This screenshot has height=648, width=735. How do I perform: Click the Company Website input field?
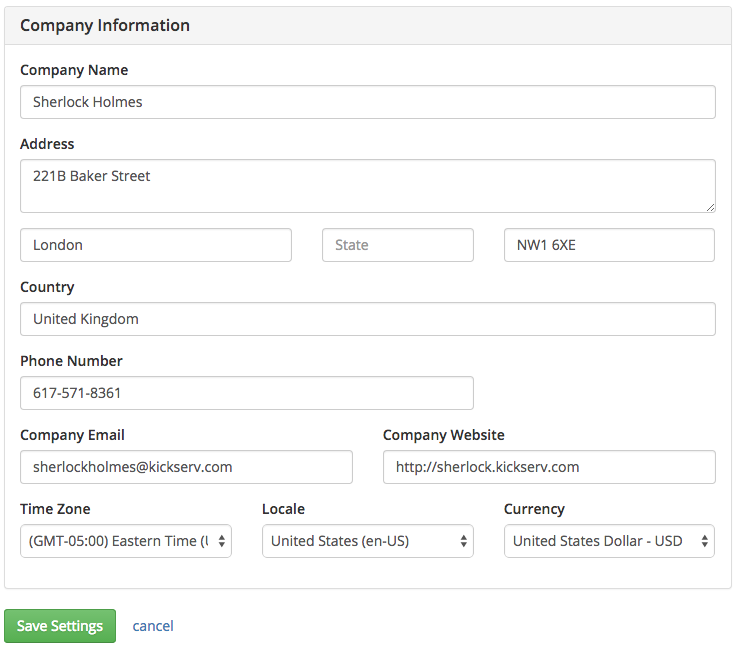(549, 467)
